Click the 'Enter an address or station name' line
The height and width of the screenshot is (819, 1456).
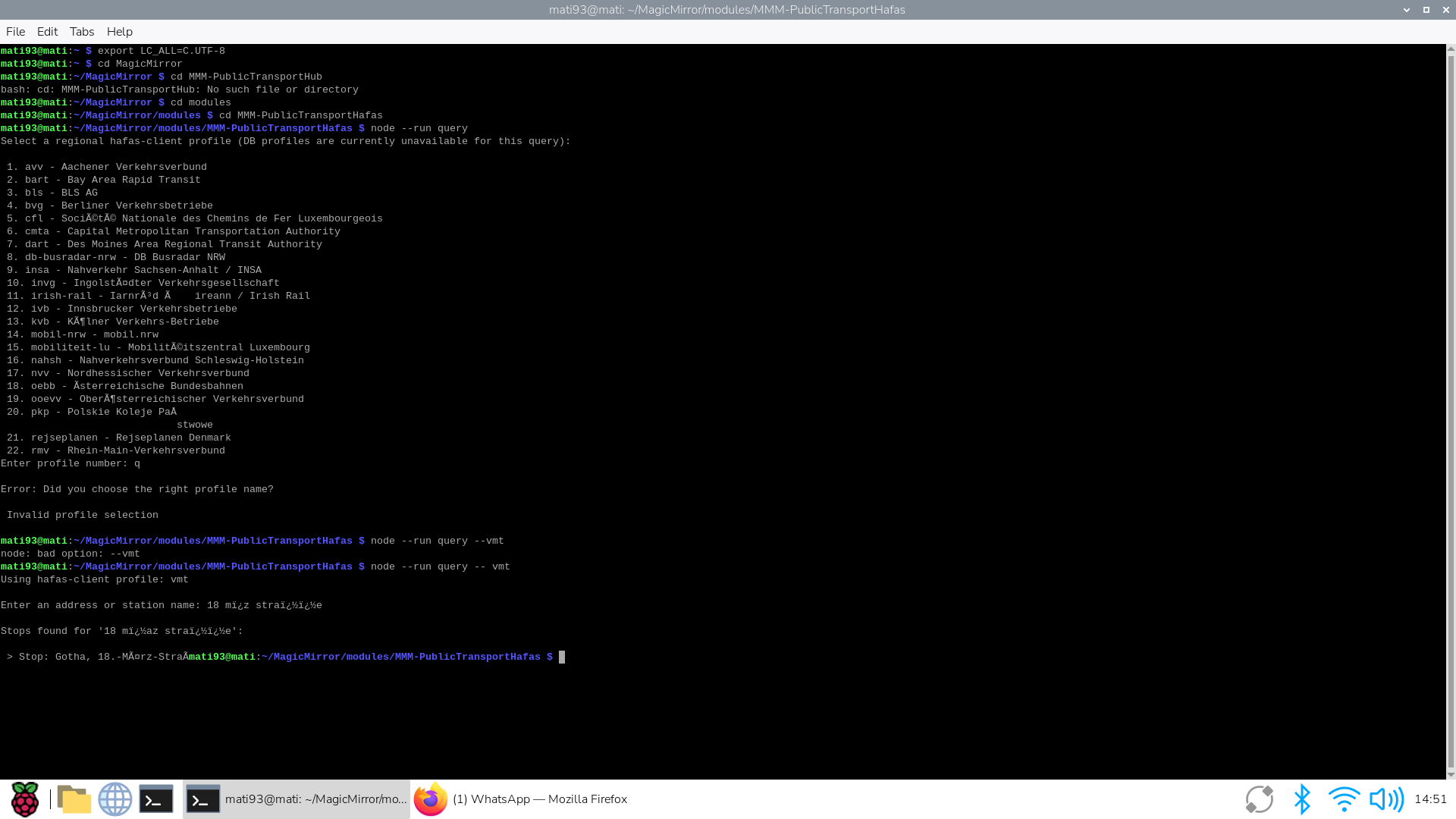point(162,605)
